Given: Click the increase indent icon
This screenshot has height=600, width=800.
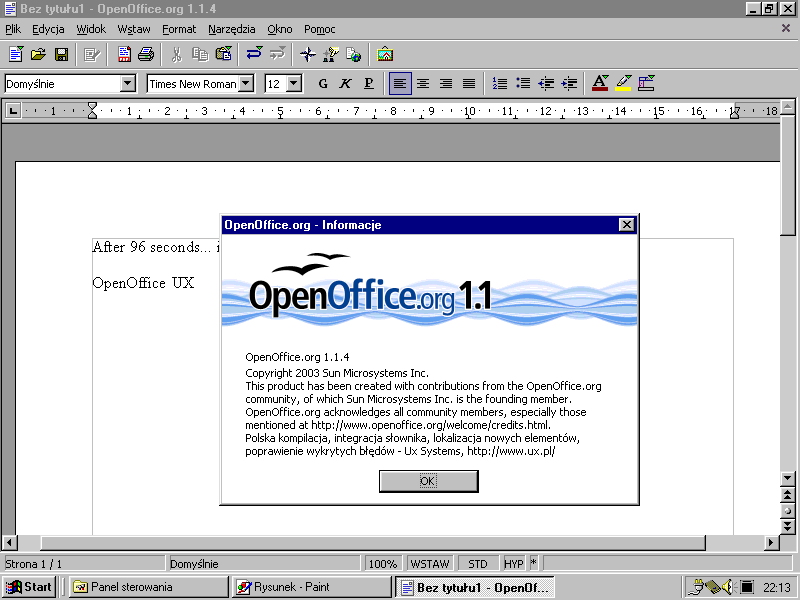Looking at the screenshot, I should tap(569, 84).
